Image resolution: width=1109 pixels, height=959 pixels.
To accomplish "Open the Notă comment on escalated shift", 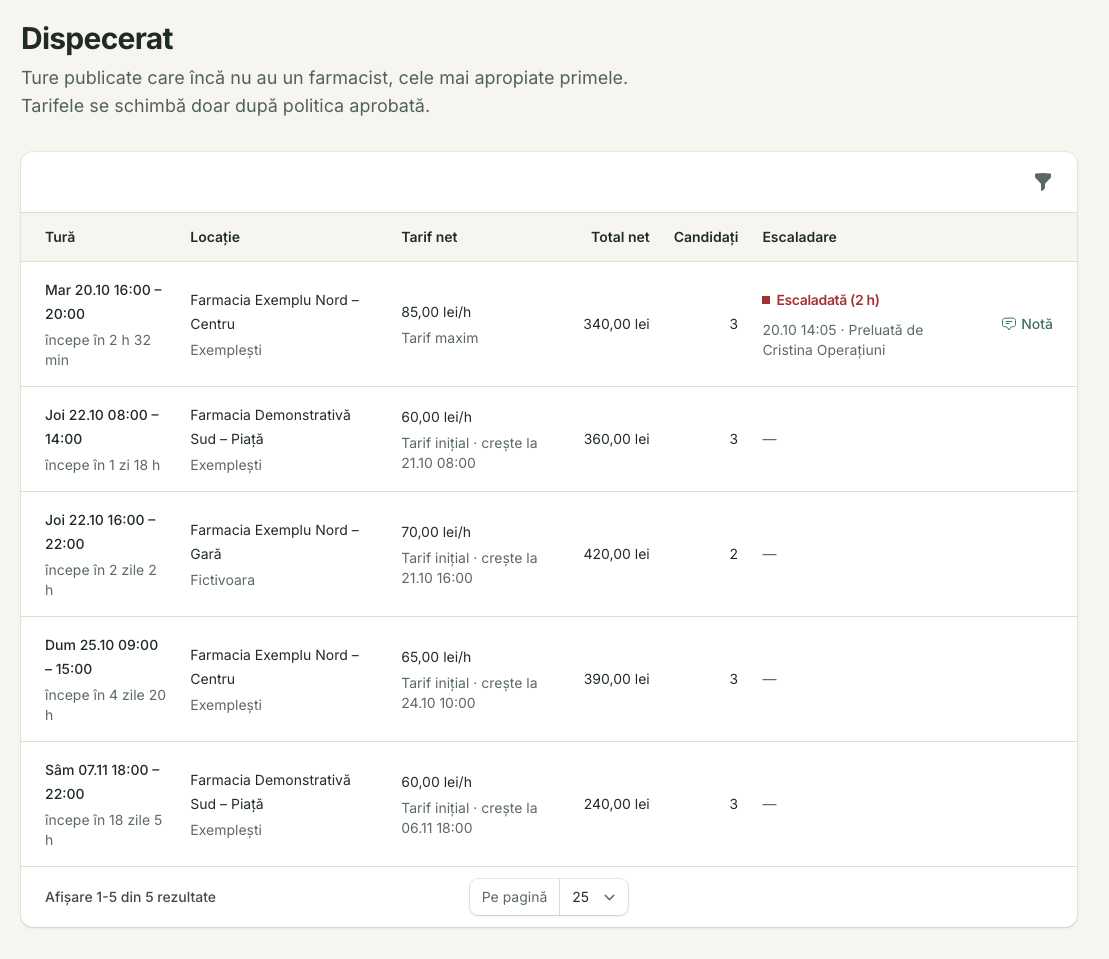I will [1027, 324].
